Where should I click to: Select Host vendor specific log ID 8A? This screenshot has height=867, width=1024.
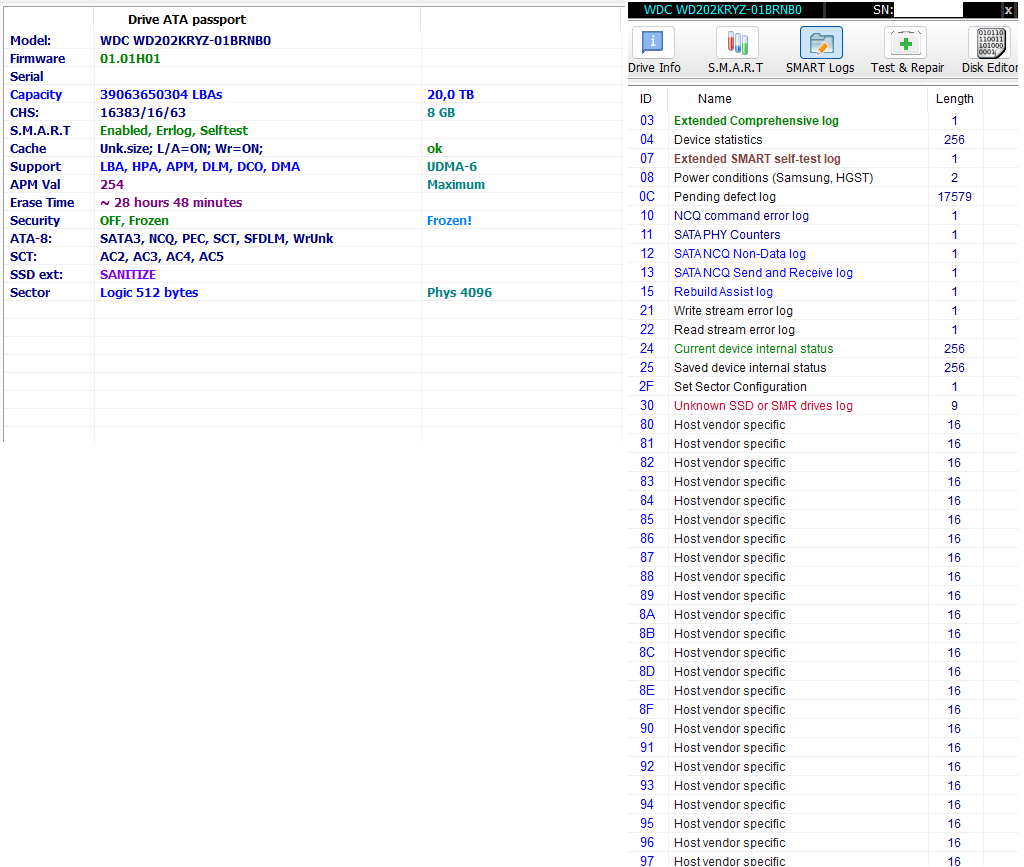click(823, 614)
